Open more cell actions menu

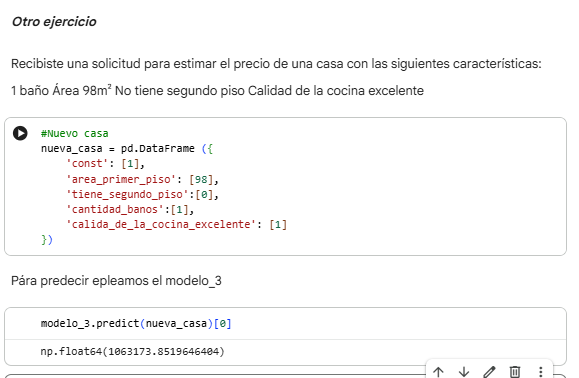[540, 371]
